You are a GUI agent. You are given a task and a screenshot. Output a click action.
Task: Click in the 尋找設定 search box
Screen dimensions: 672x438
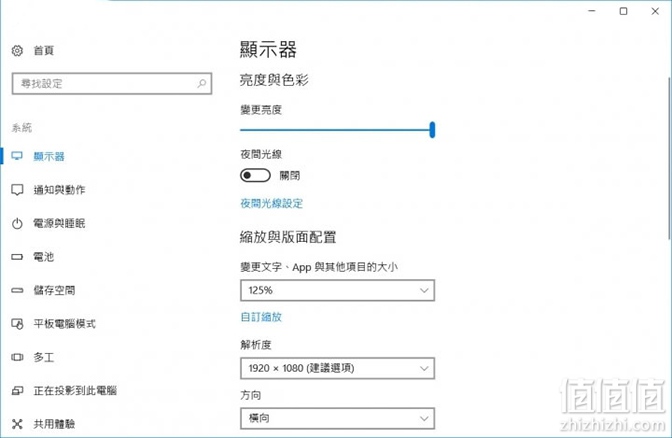tap(112, 83)
